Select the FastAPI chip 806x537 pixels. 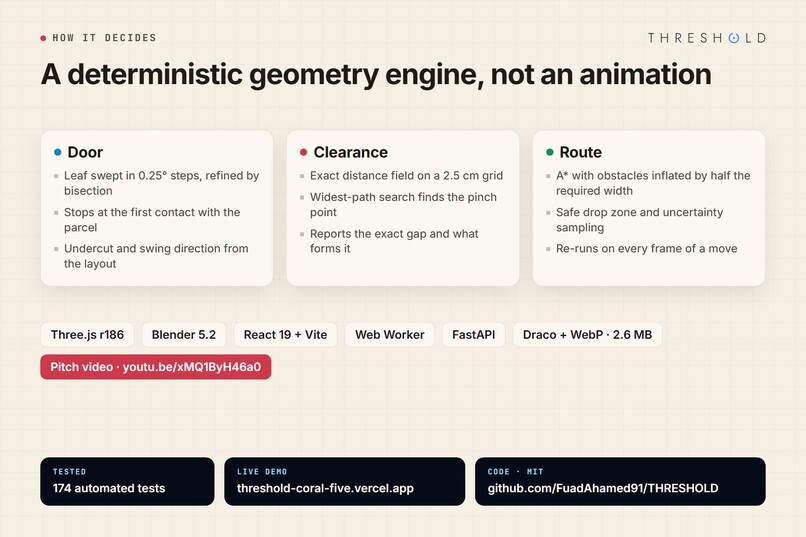[x=473, y=335]
